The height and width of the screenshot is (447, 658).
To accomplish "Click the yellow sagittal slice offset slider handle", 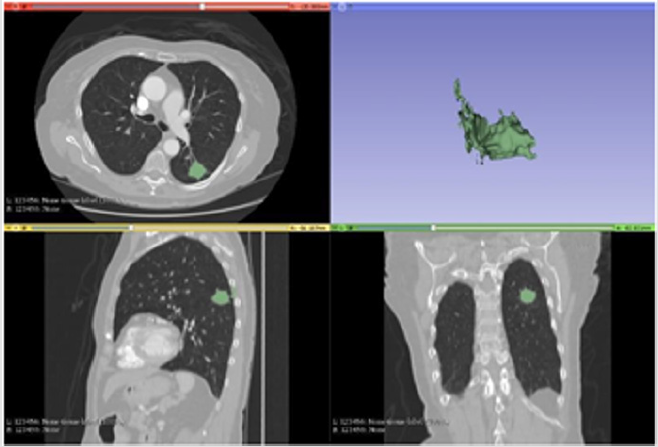I will coord(131,228).
